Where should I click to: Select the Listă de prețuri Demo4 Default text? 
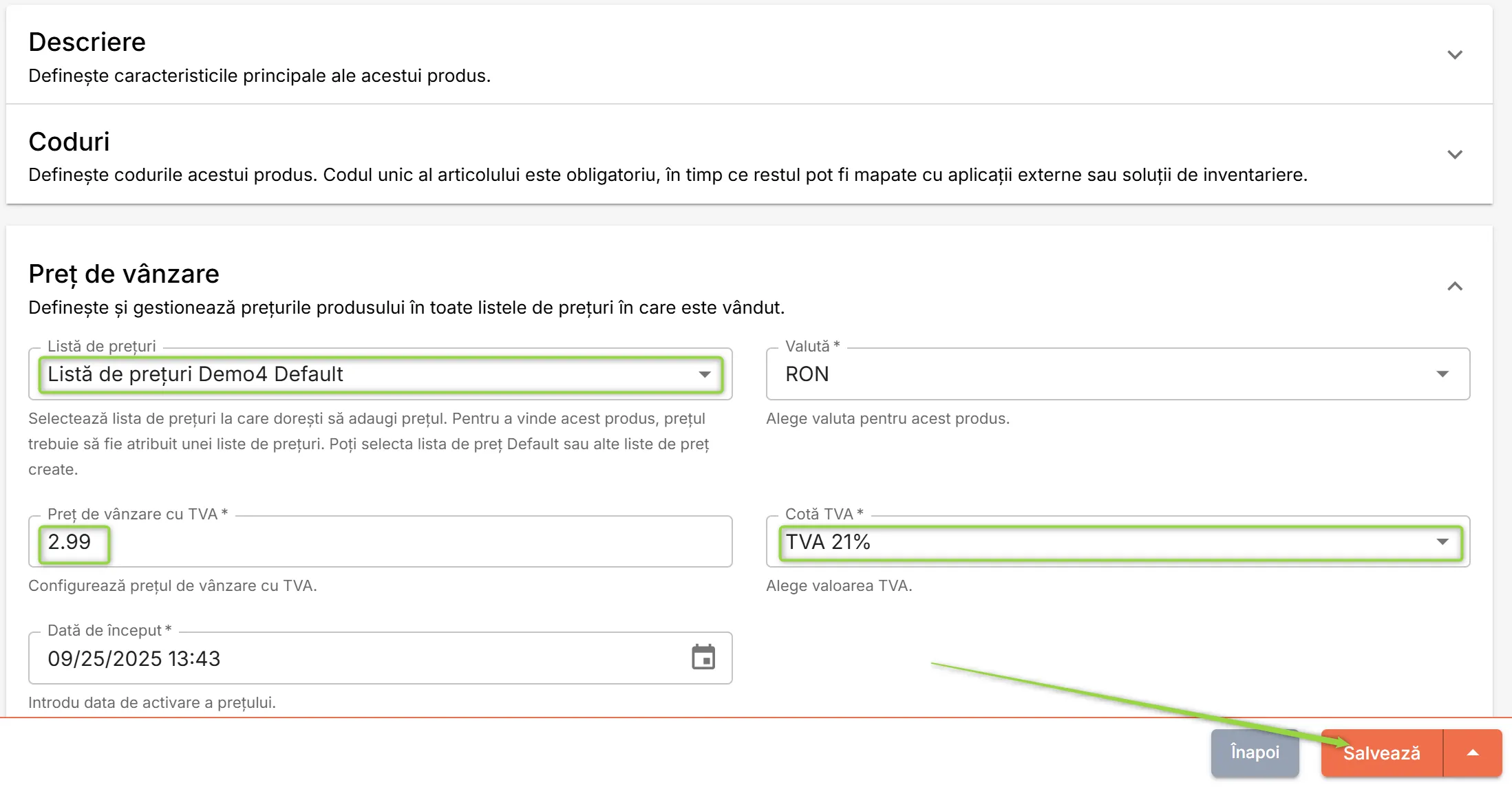click(195, 374)
